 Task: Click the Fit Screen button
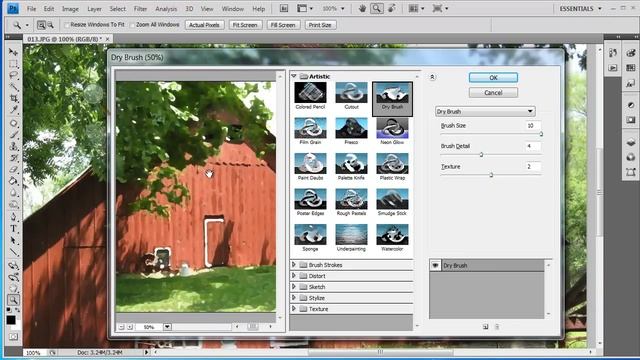pos(245,25)
